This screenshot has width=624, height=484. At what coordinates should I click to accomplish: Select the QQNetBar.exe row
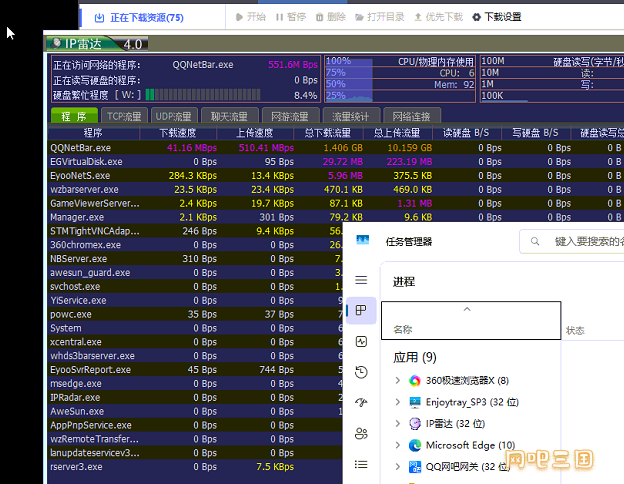tap(335, 148)
